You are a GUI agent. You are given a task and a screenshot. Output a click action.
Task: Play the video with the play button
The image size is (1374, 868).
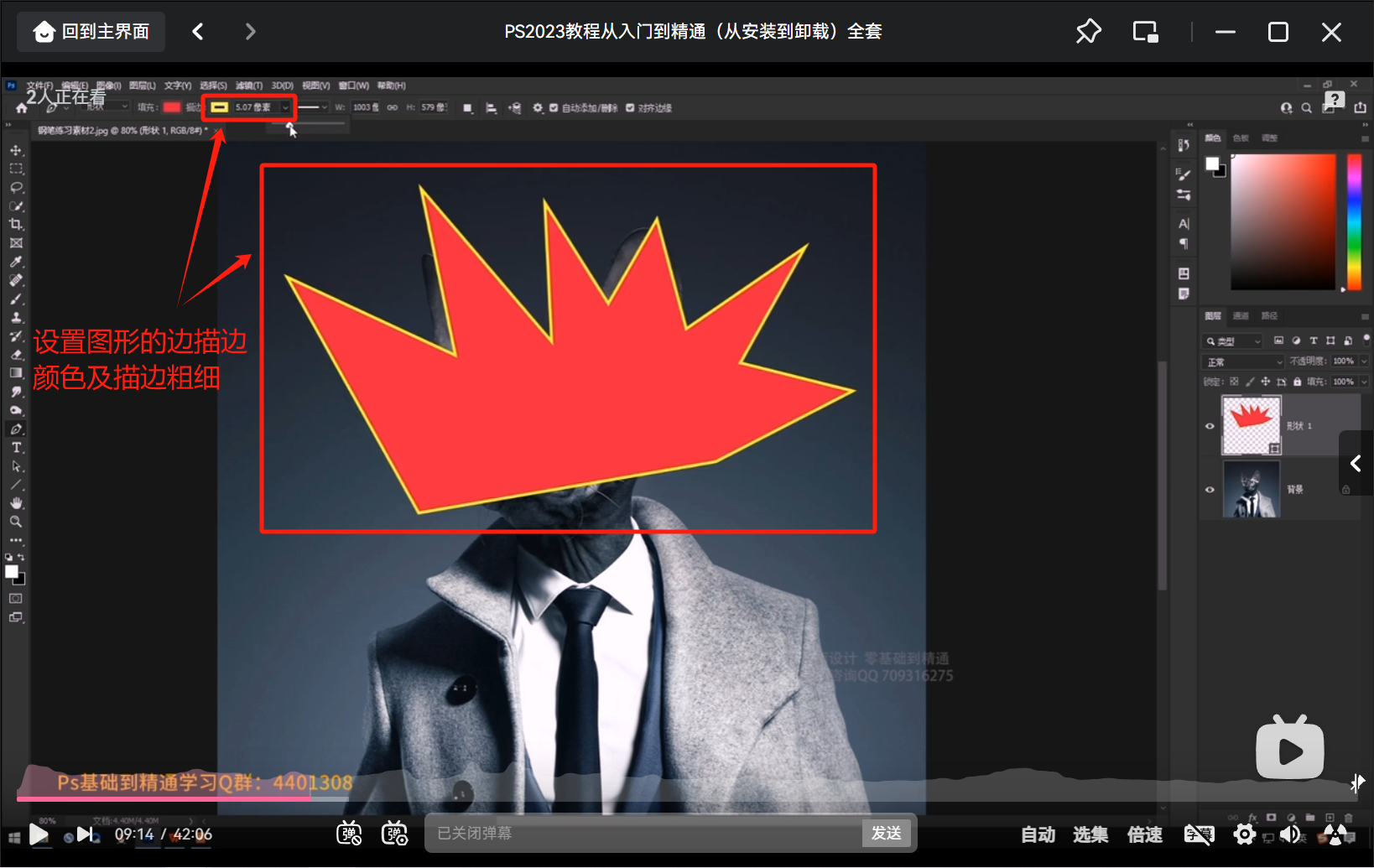point(38,834)
